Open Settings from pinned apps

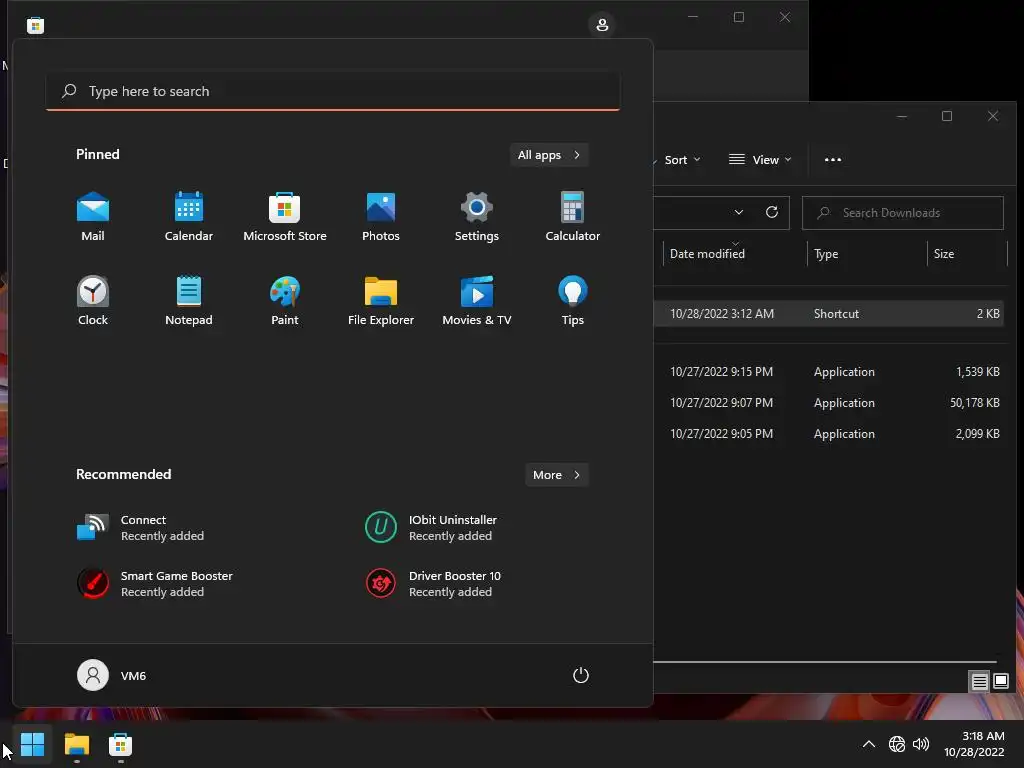coord(477,217)
